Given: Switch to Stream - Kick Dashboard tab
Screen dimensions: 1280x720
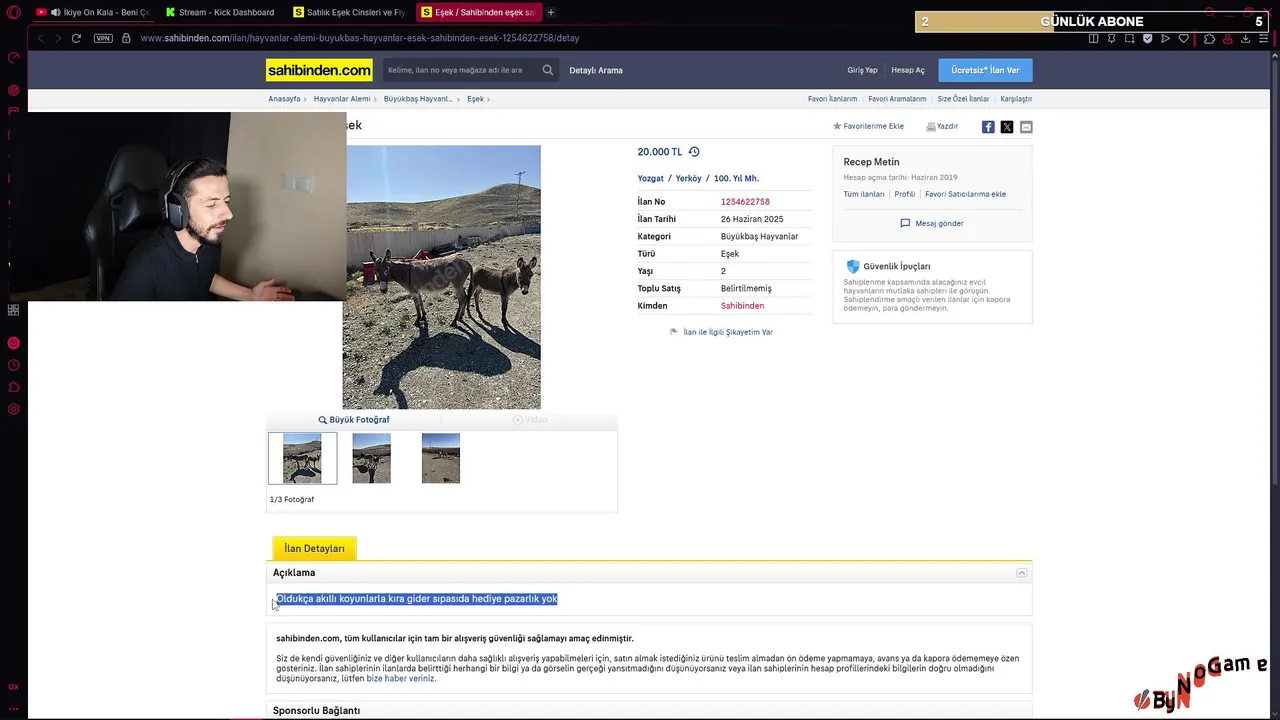Looking at the screenshot, I should pos(220,12).
